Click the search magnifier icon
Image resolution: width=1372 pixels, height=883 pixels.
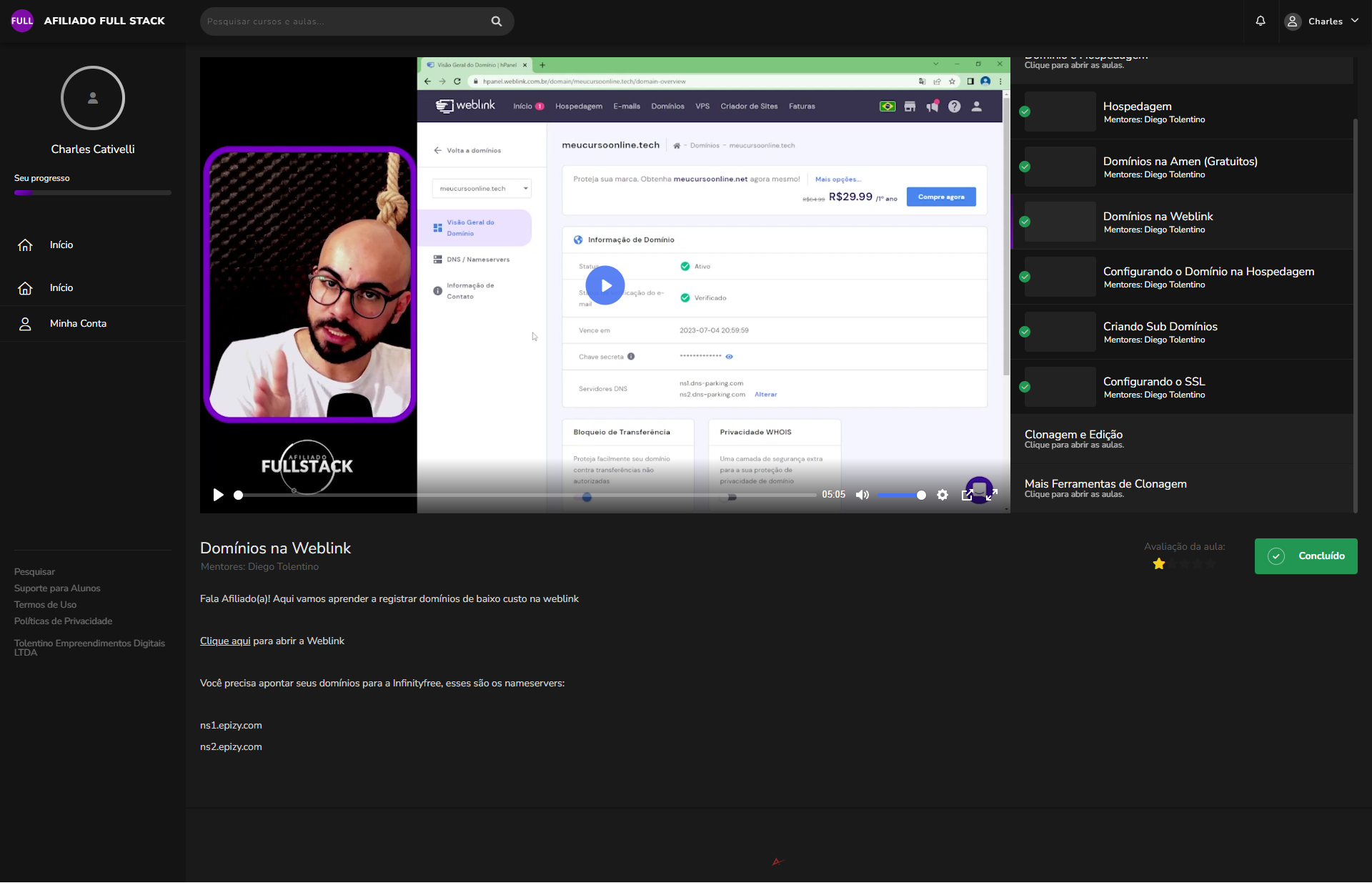click(x=497, y=21)
